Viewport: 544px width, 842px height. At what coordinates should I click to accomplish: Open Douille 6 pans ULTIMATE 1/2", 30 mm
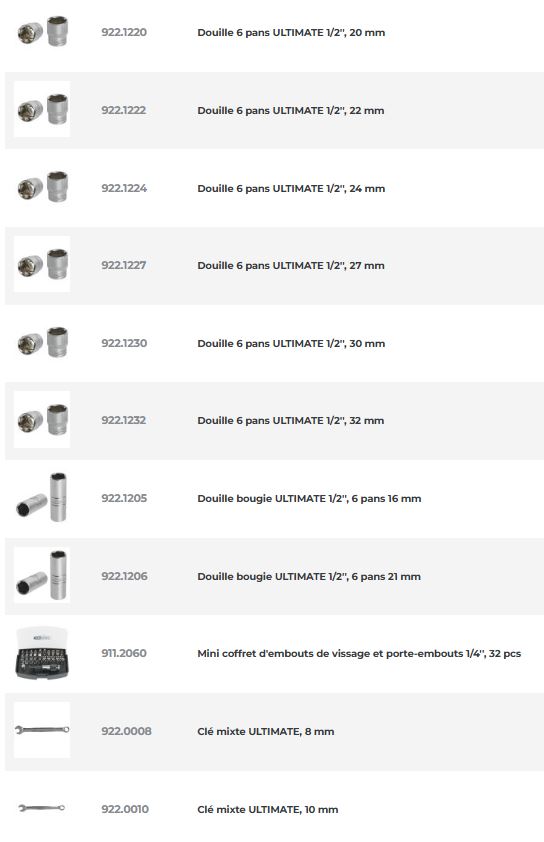[x=291, y=344]
